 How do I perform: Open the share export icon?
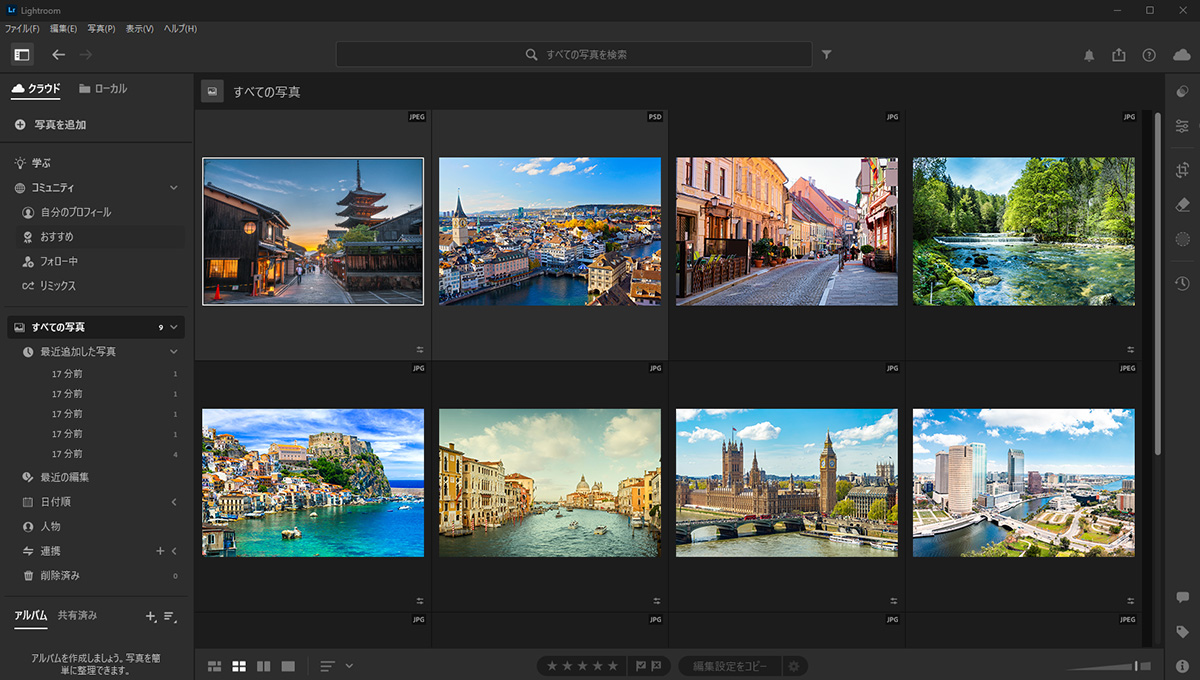pyautogui.click(x=1119, y=56)
